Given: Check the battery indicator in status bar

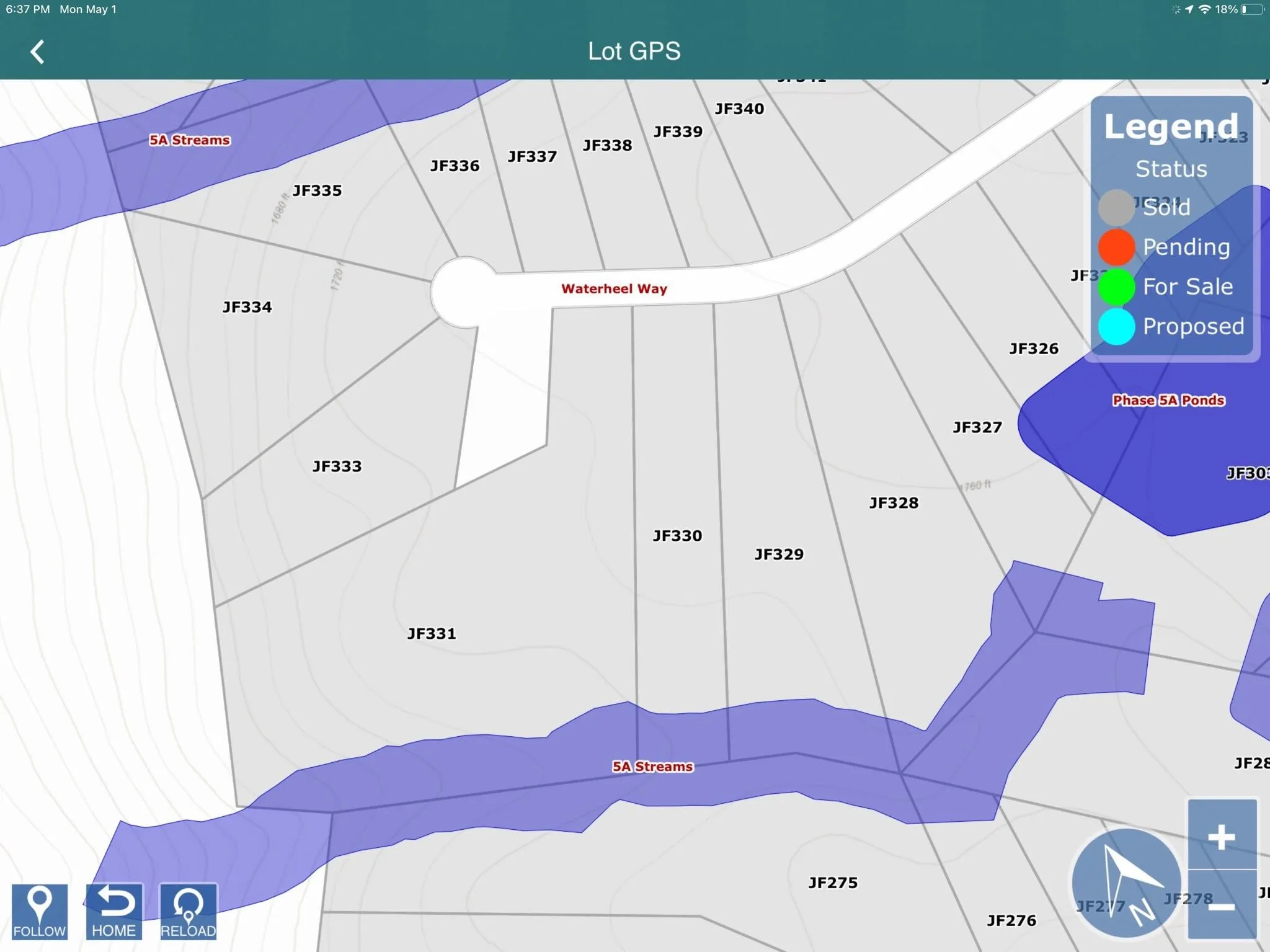Looking at the screenshot, I should pyautogui.click(x=1253, y=9).
